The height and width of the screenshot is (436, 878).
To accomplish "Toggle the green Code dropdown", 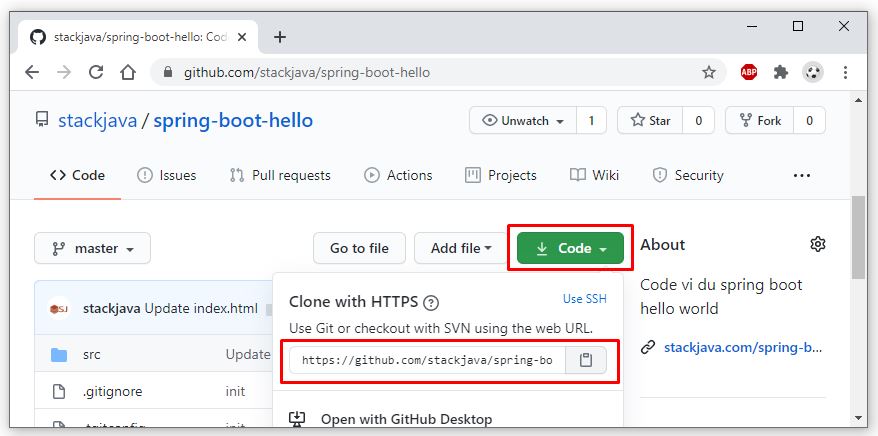I will tap(570, 248).
